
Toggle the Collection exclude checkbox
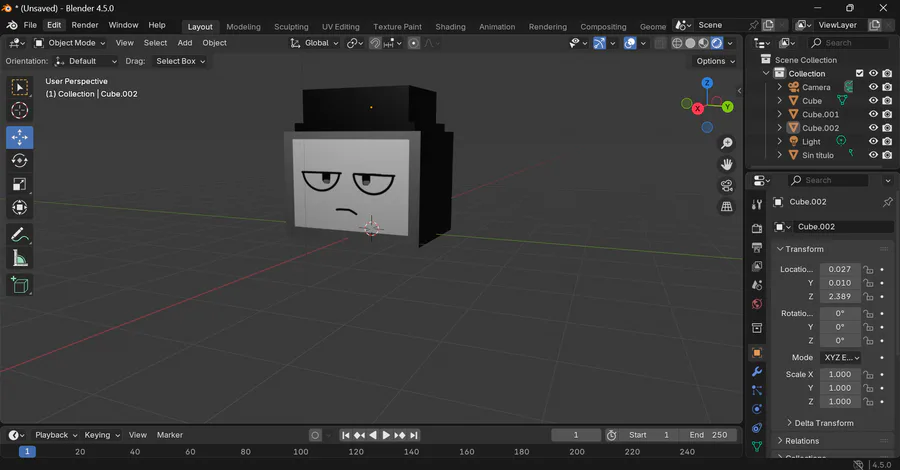click(859, 73)
